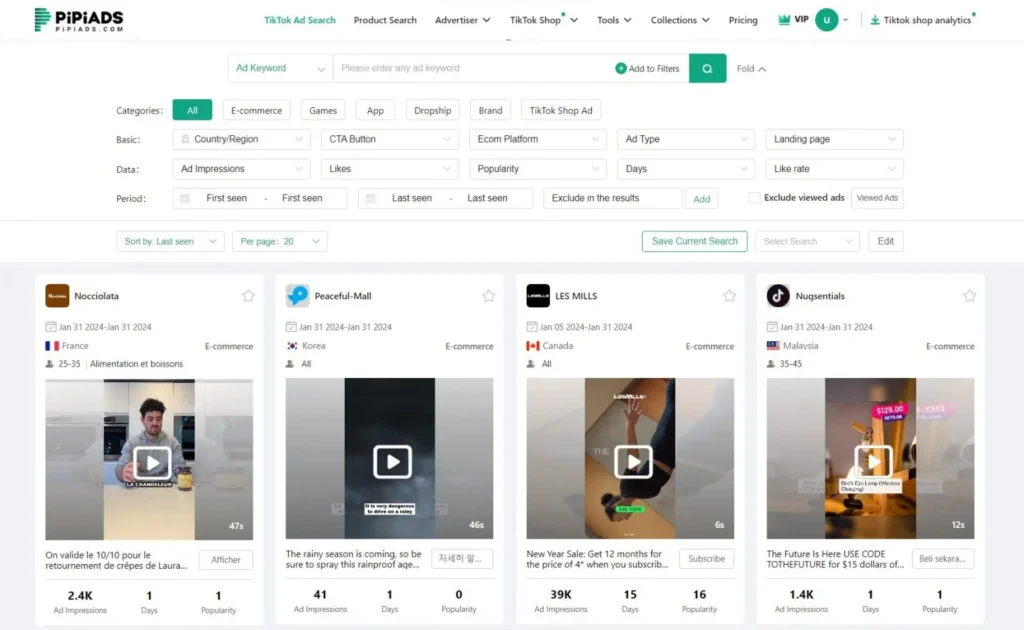Open the Country/Region dropdown

click(240, 139)
